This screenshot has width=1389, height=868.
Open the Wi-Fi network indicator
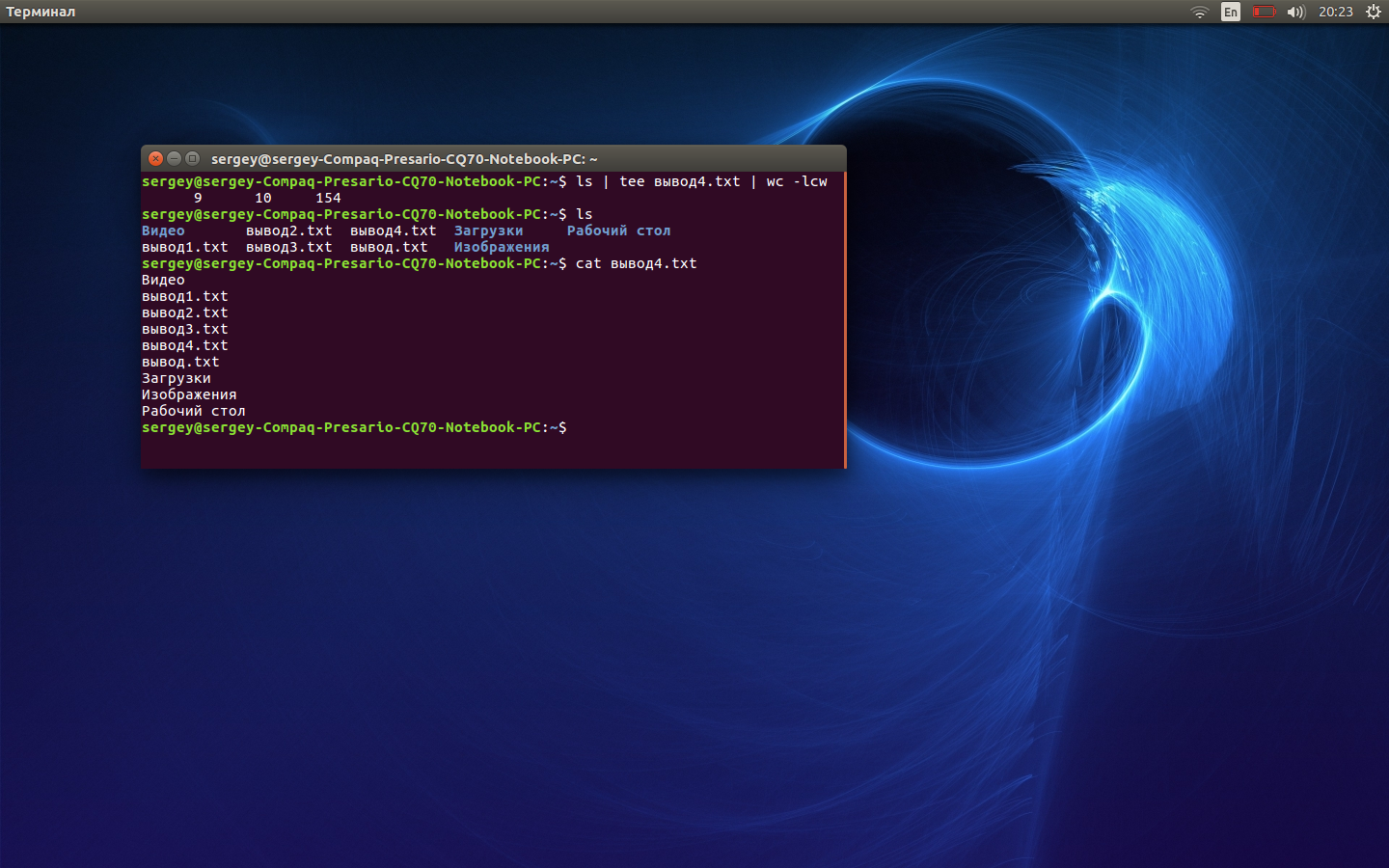point(1199,12)
